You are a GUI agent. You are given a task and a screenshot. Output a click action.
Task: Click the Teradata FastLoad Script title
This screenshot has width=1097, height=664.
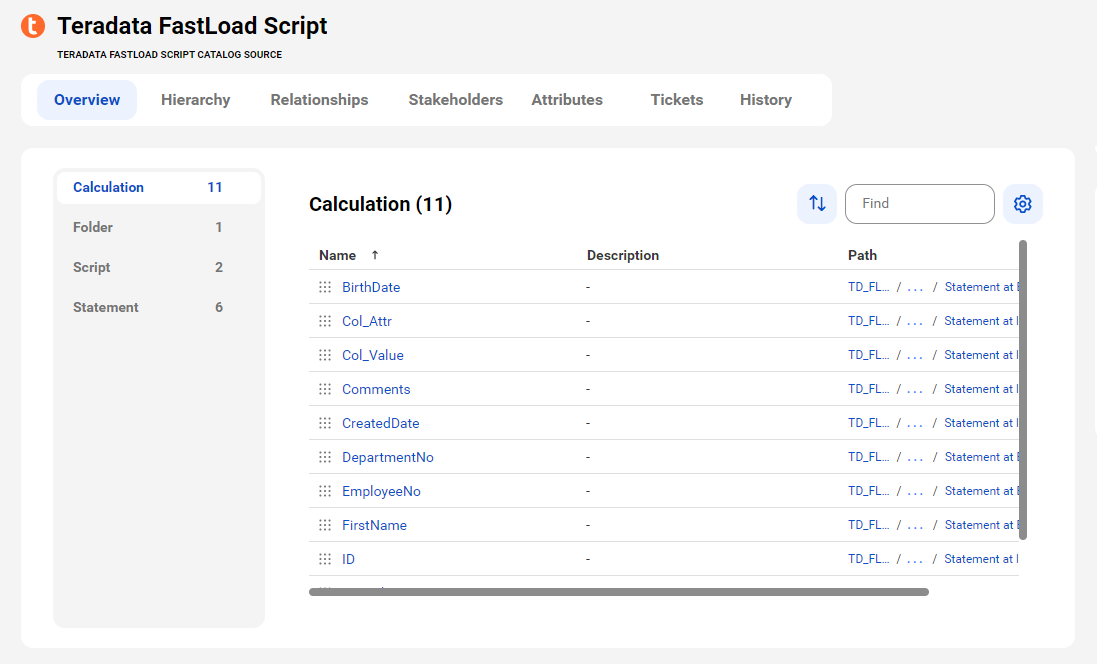[x=192, y=26]
